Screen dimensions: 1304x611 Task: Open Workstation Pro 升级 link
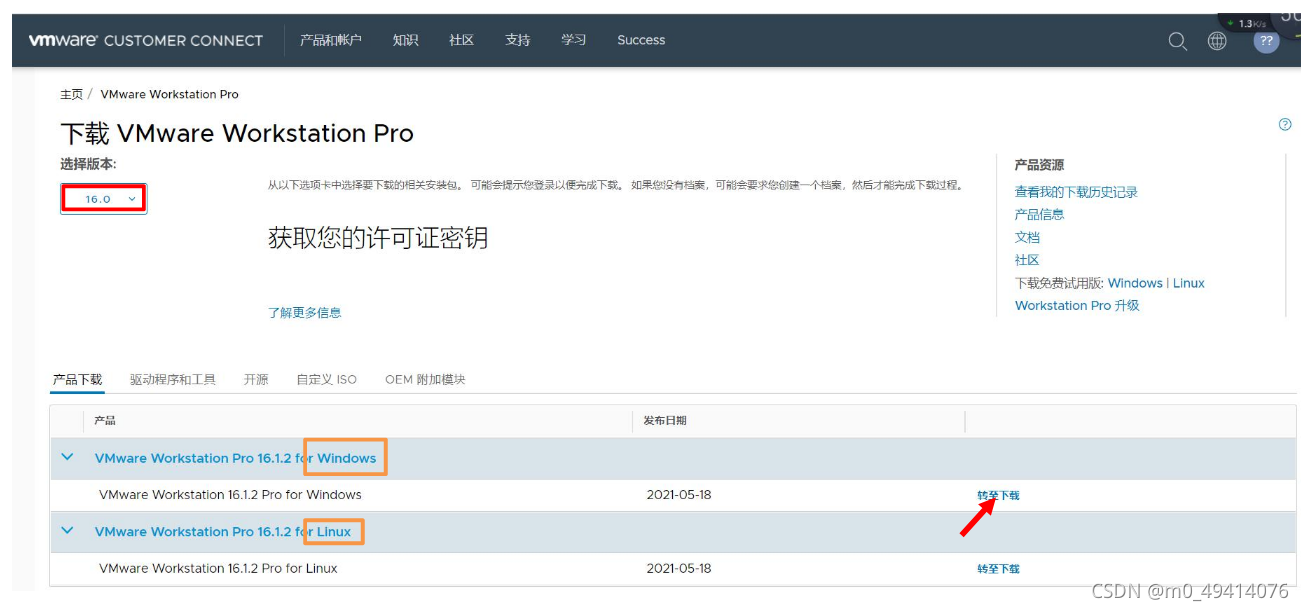coord(1077,306)
